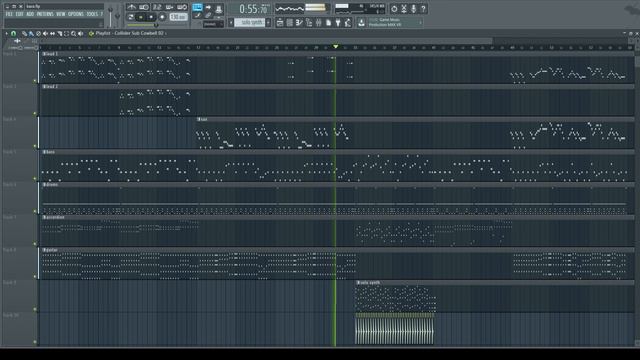The width and height of the screenshot is (640, 360).
Task: Select the playlist Slice tool
Action: [x=60, y=33]
